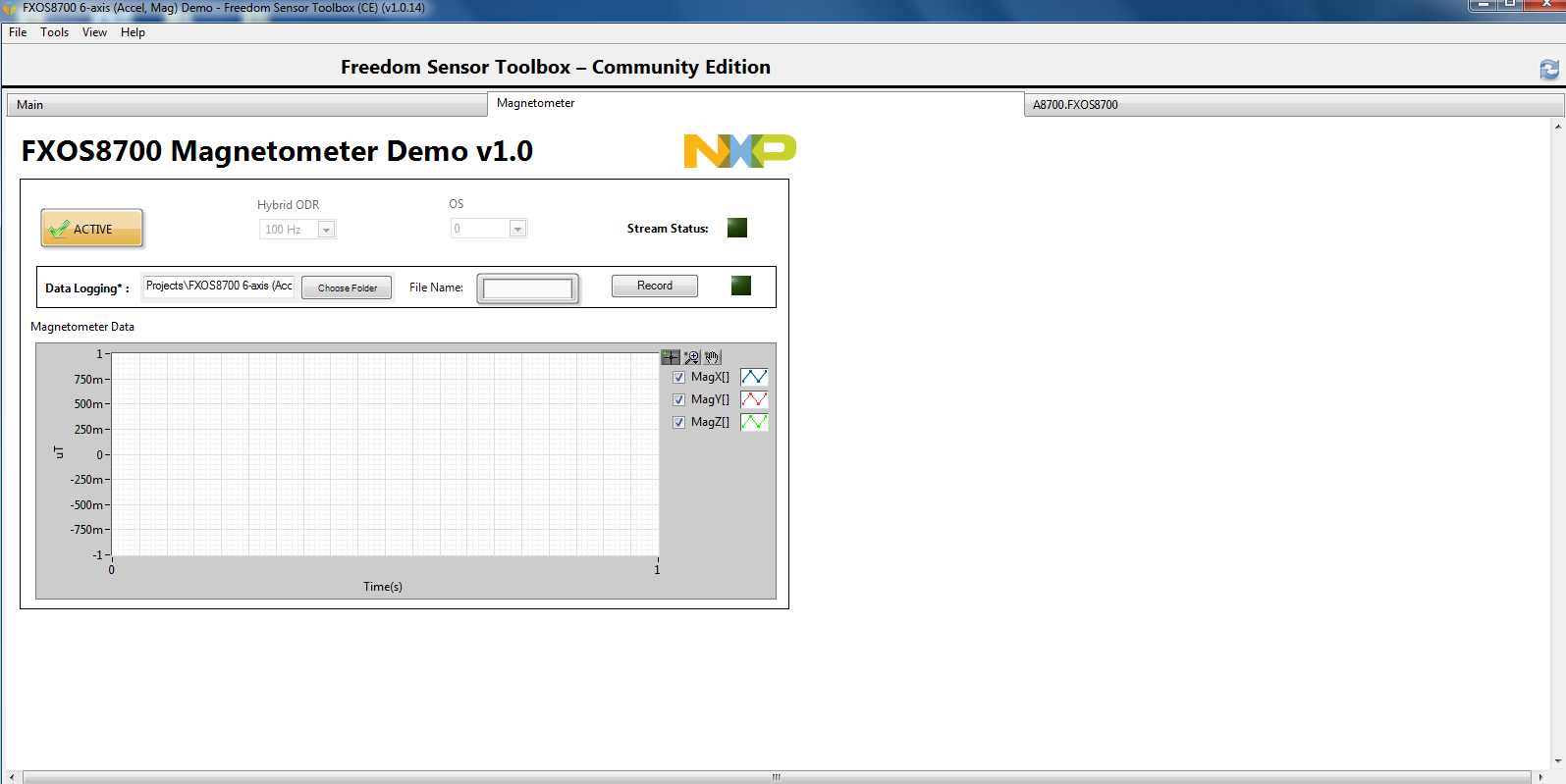Click the 'Stream Status:' label
Screen dimensions: 1566x784
tap(668, 229)
